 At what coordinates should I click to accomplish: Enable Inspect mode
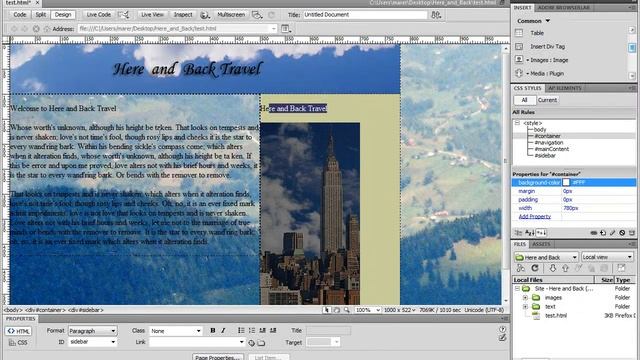coord(183,15)
